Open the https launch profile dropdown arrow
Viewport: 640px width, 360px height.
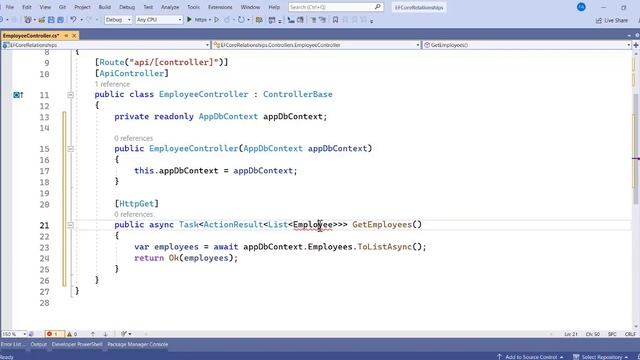(209, 20)
